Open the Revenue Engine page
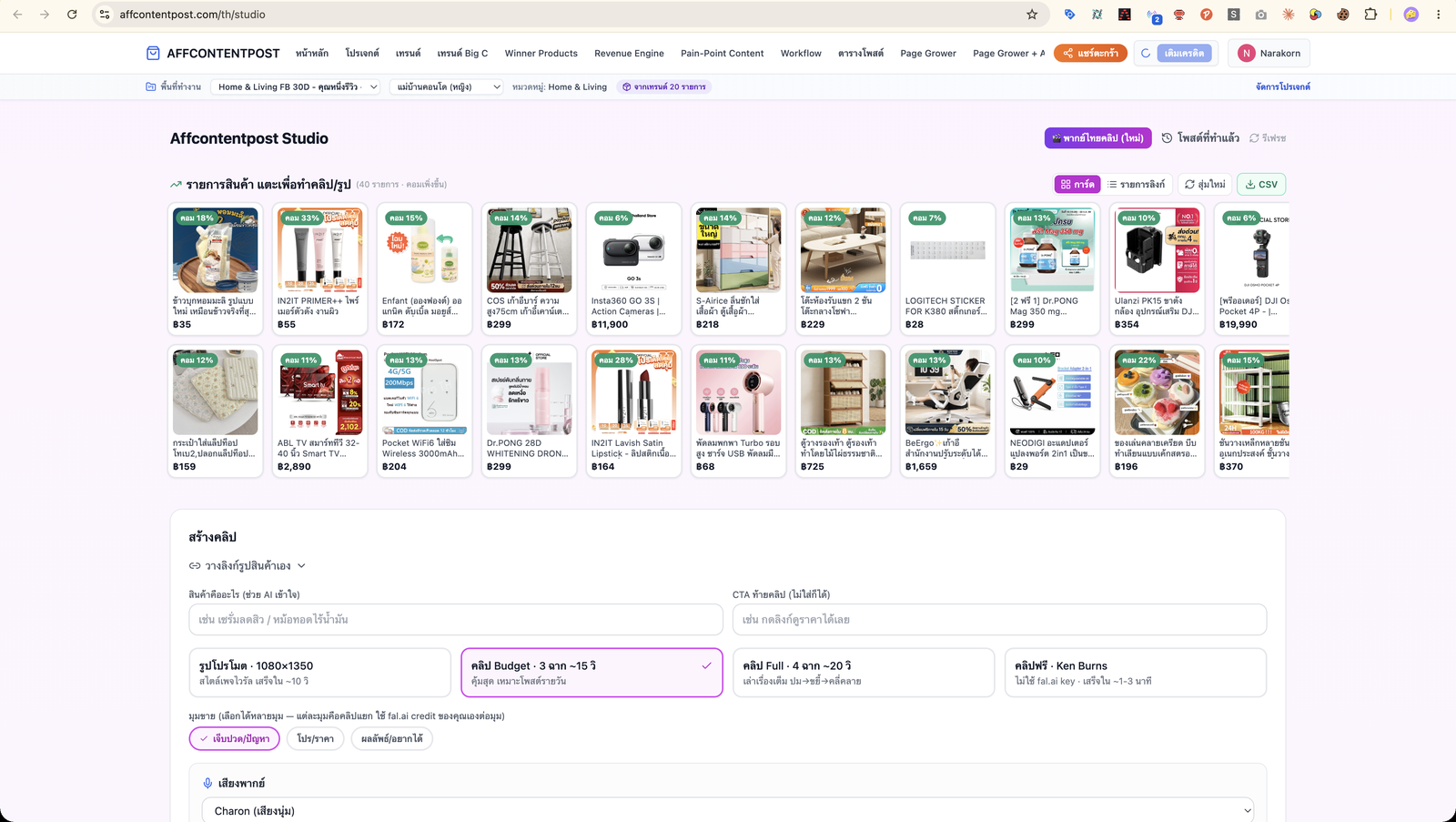Viewport: 1456px width, 822px height. tap(629, 53)
